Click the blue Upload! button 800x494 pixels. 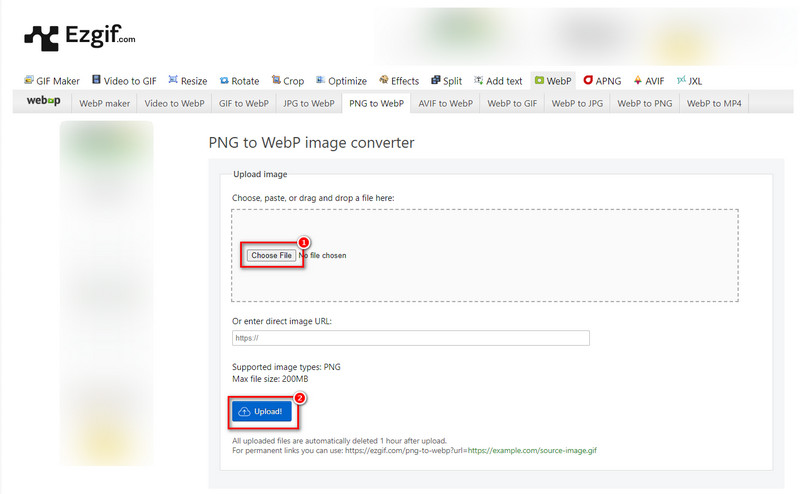pos(261,411)
